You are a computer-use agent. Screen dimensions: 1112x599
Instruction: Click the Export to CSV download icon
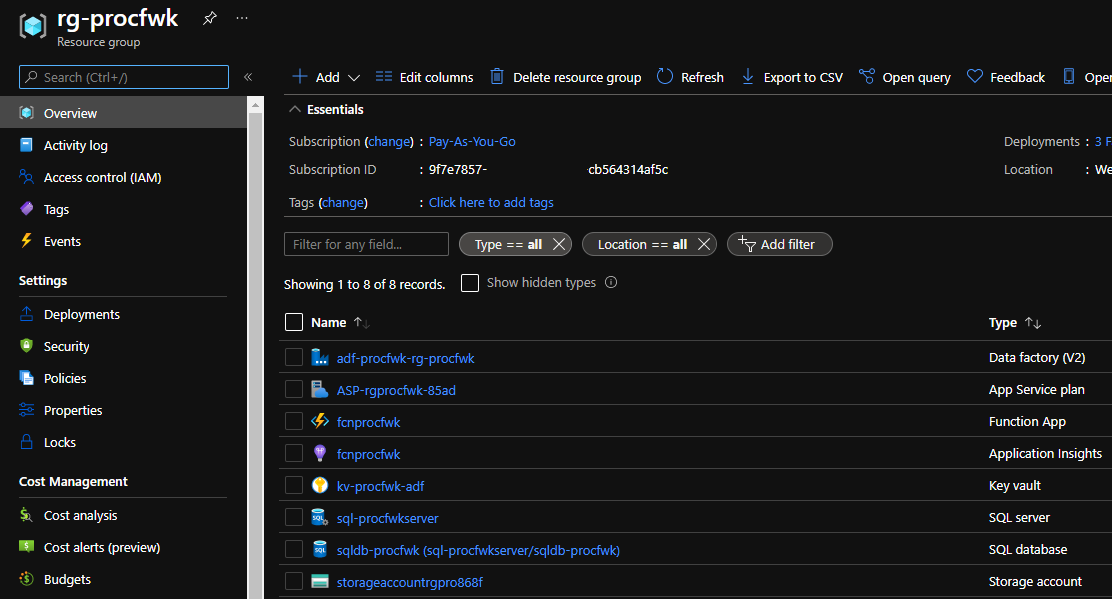tap(747, 77)
